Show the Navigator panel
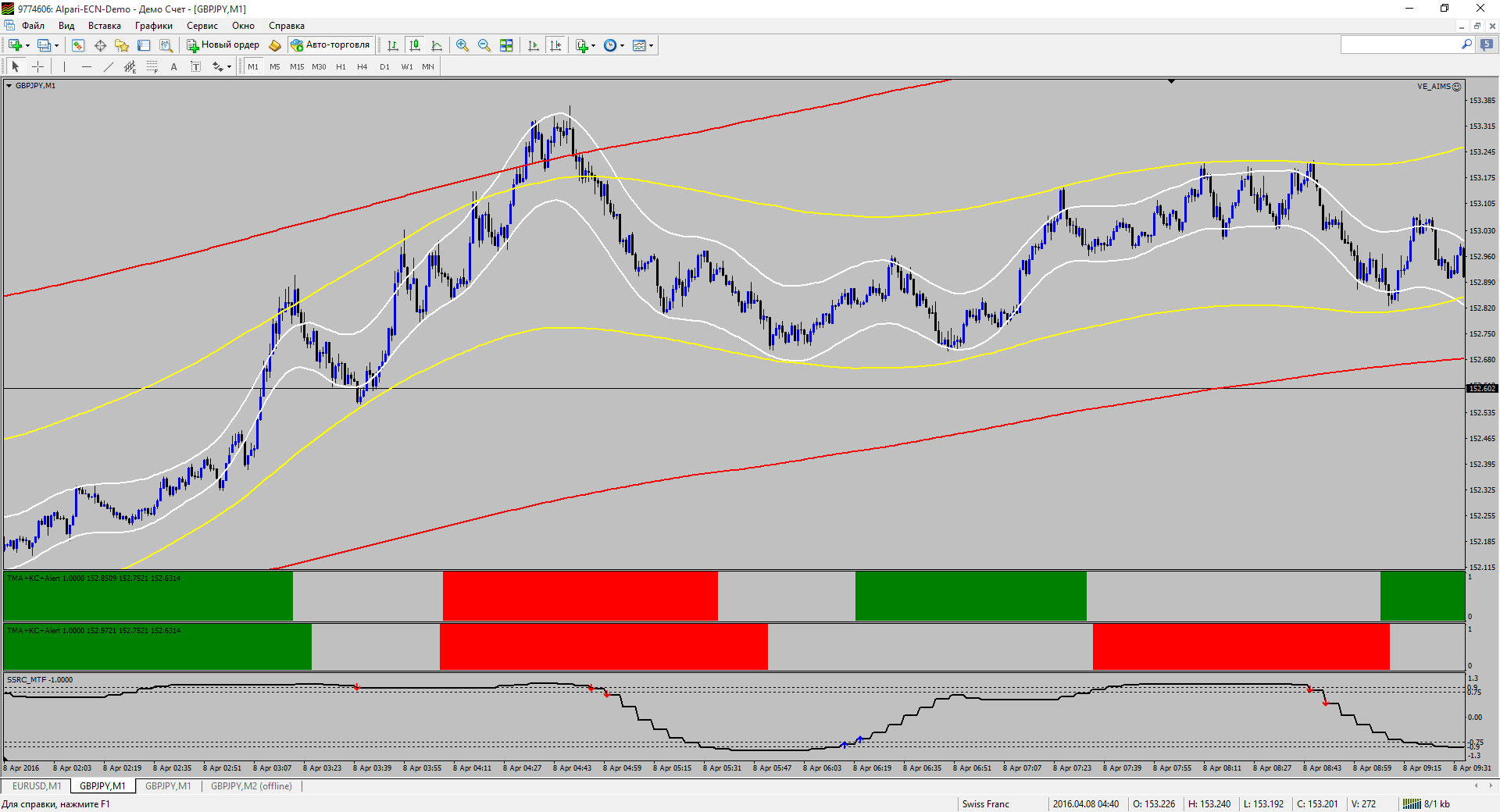Viewport: 1500px width, 812px height. pyautogui.click(x=122, y=45)
